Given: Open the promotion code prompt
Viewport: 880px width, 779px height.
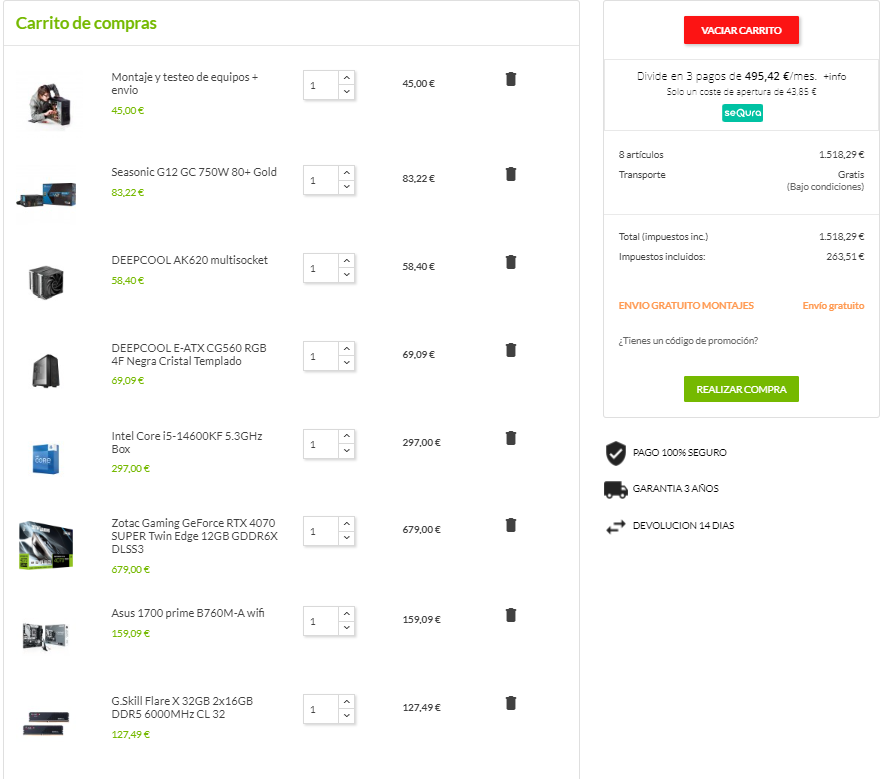Looking at the screenshot, I should tap(688, 341).
